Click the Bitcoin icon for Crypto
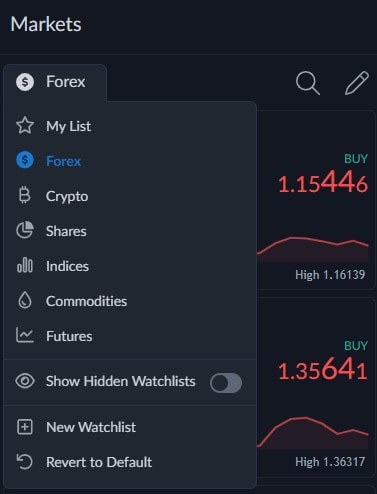 click(25, 196)
